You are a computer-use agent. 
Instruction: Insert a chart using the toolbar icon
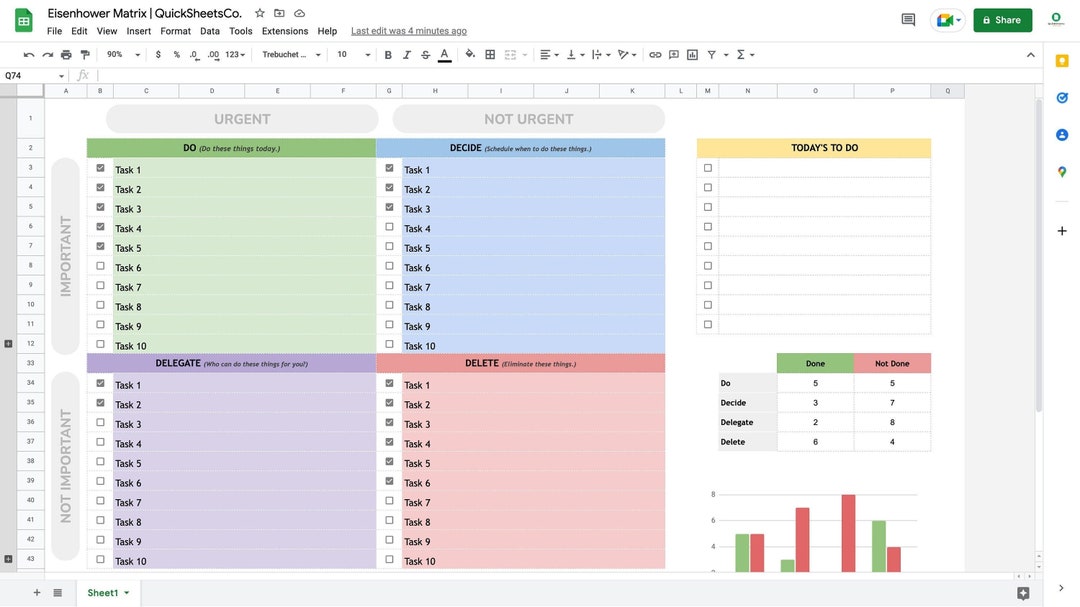click(x=692, y=52)
